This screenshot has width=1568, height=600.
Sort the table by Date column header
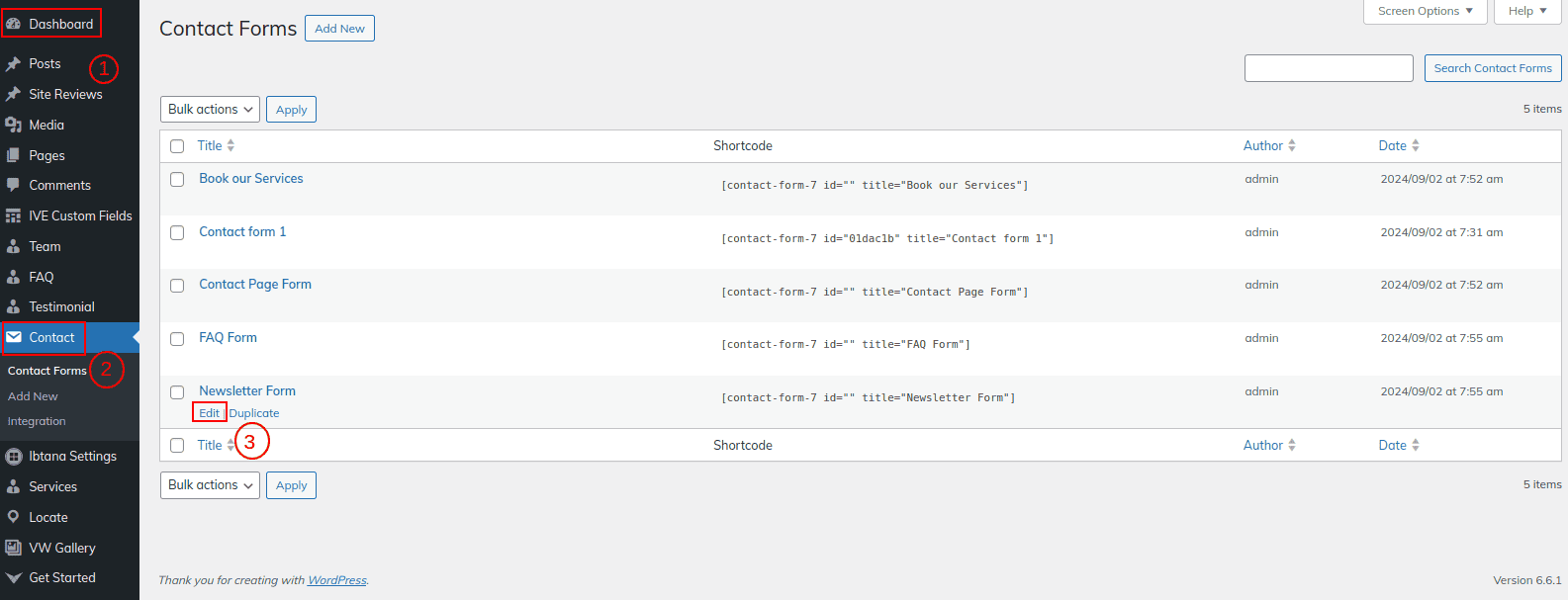(1393, 145)
